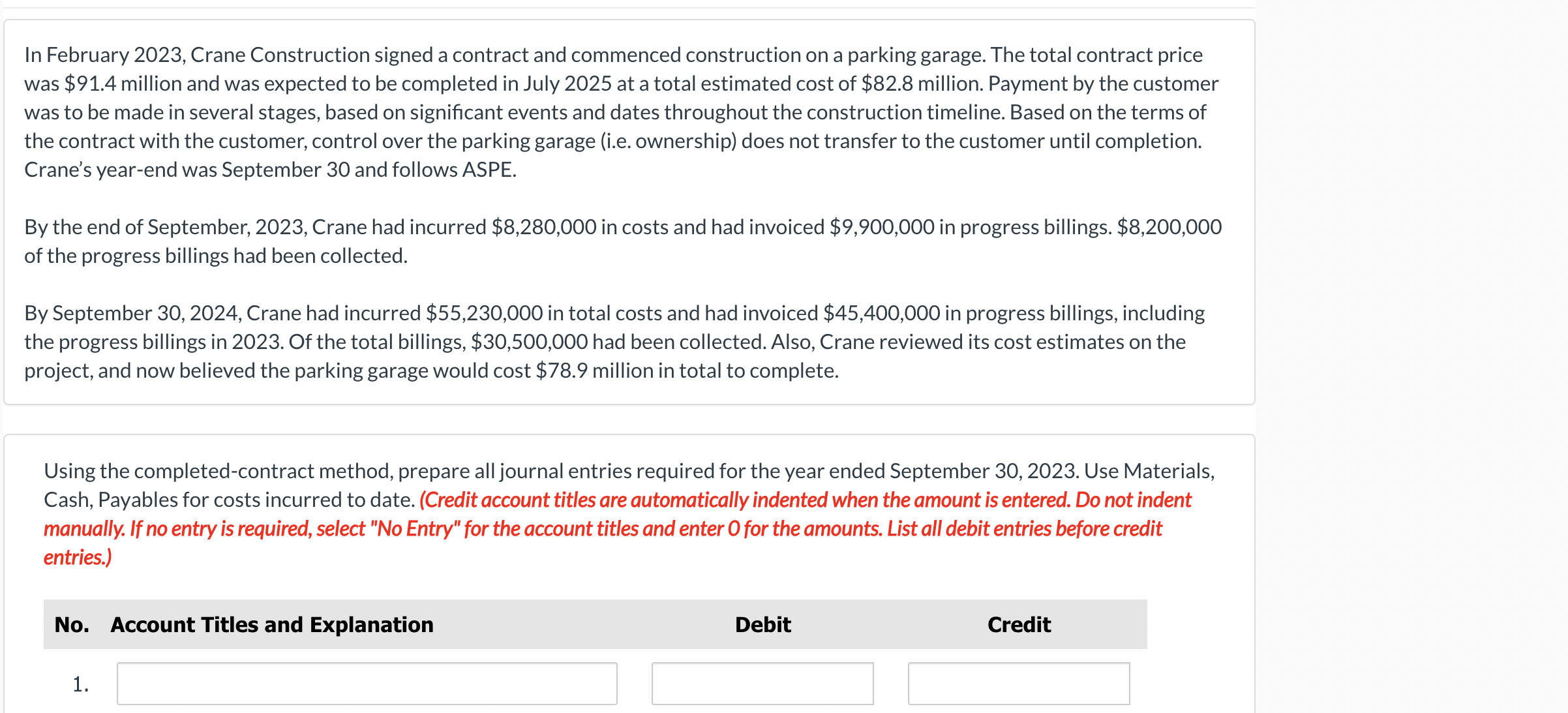
Task: Click the Credit column header
Action: tap(1019, 625)
